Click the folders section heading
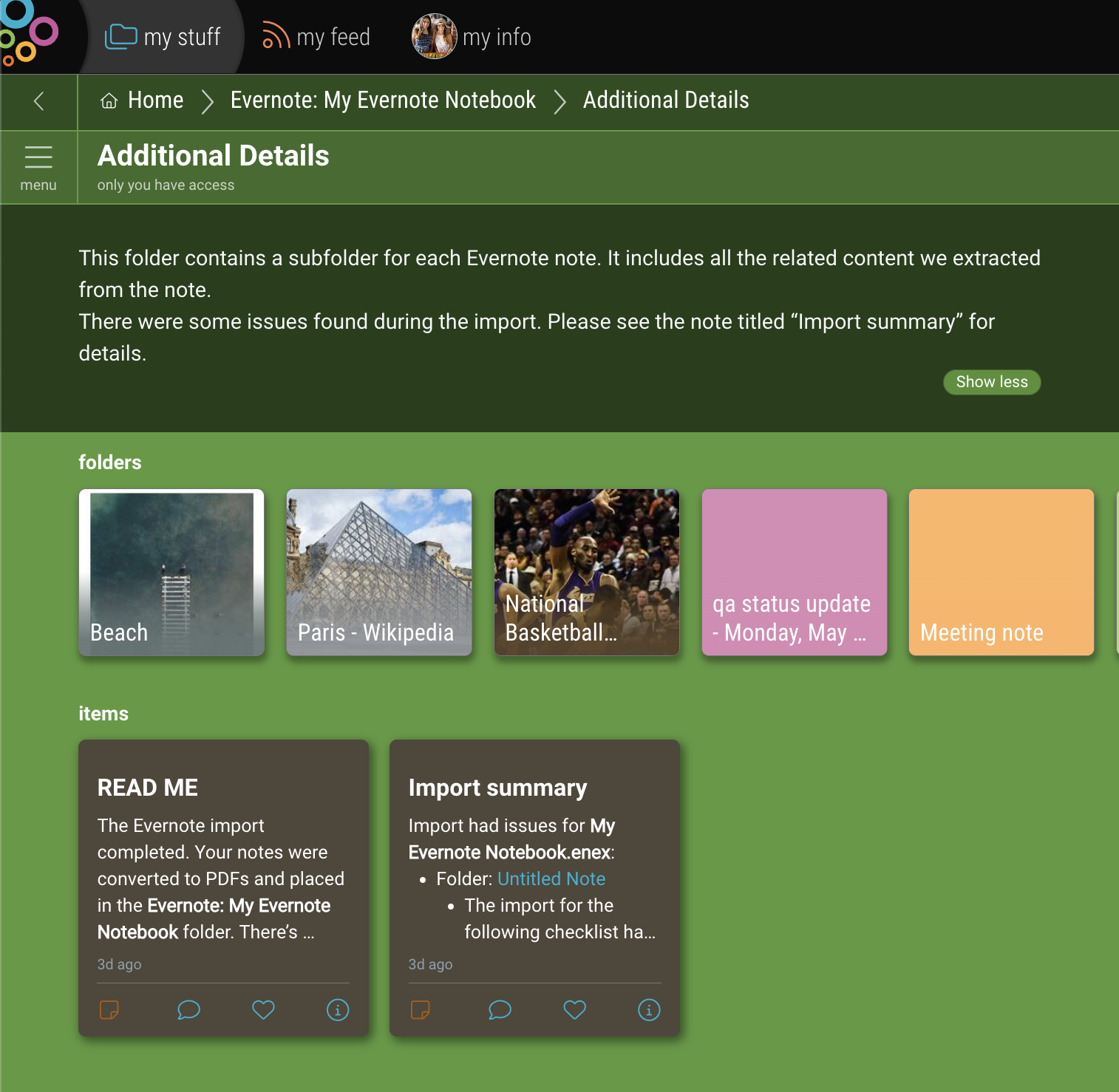 pos(110,463)
